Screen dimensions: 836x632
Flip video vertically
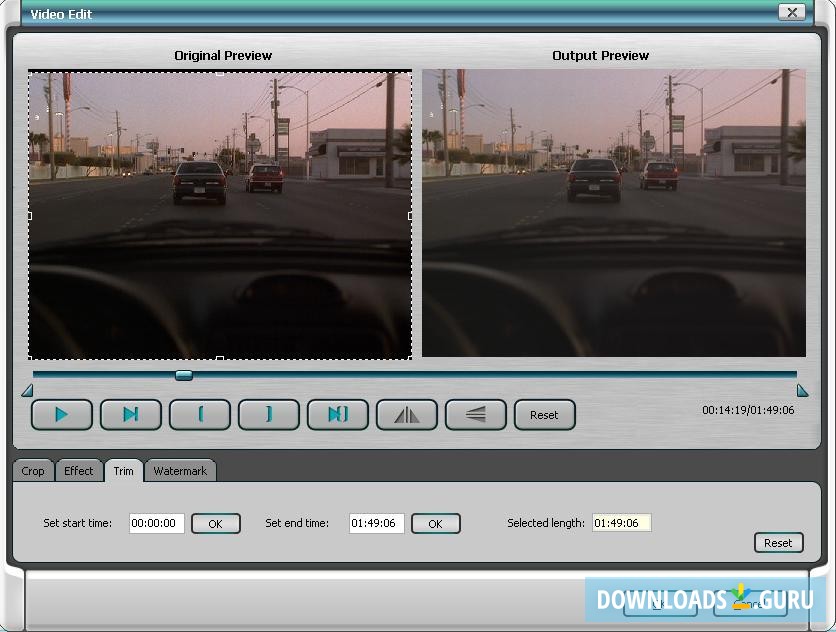point(476,414)
